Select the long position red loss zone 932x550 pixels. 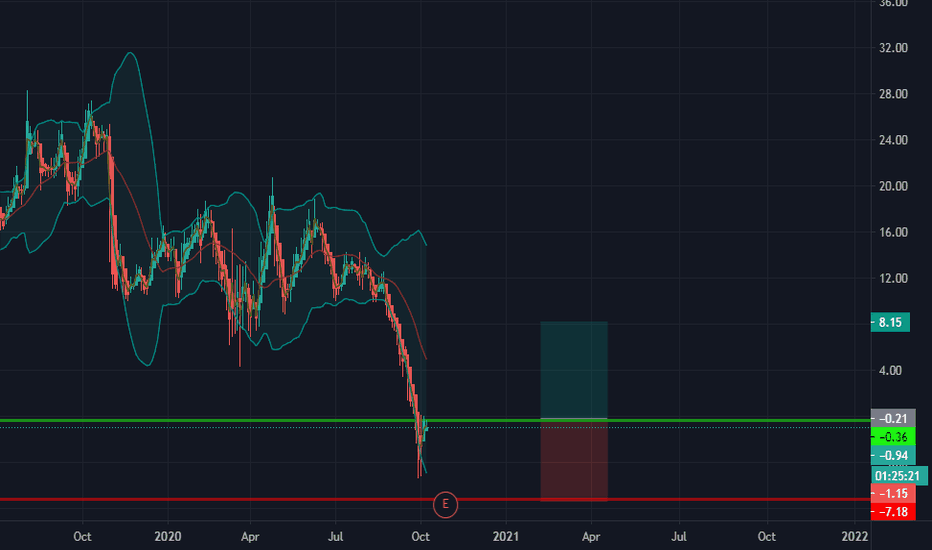tap(574, 460)
